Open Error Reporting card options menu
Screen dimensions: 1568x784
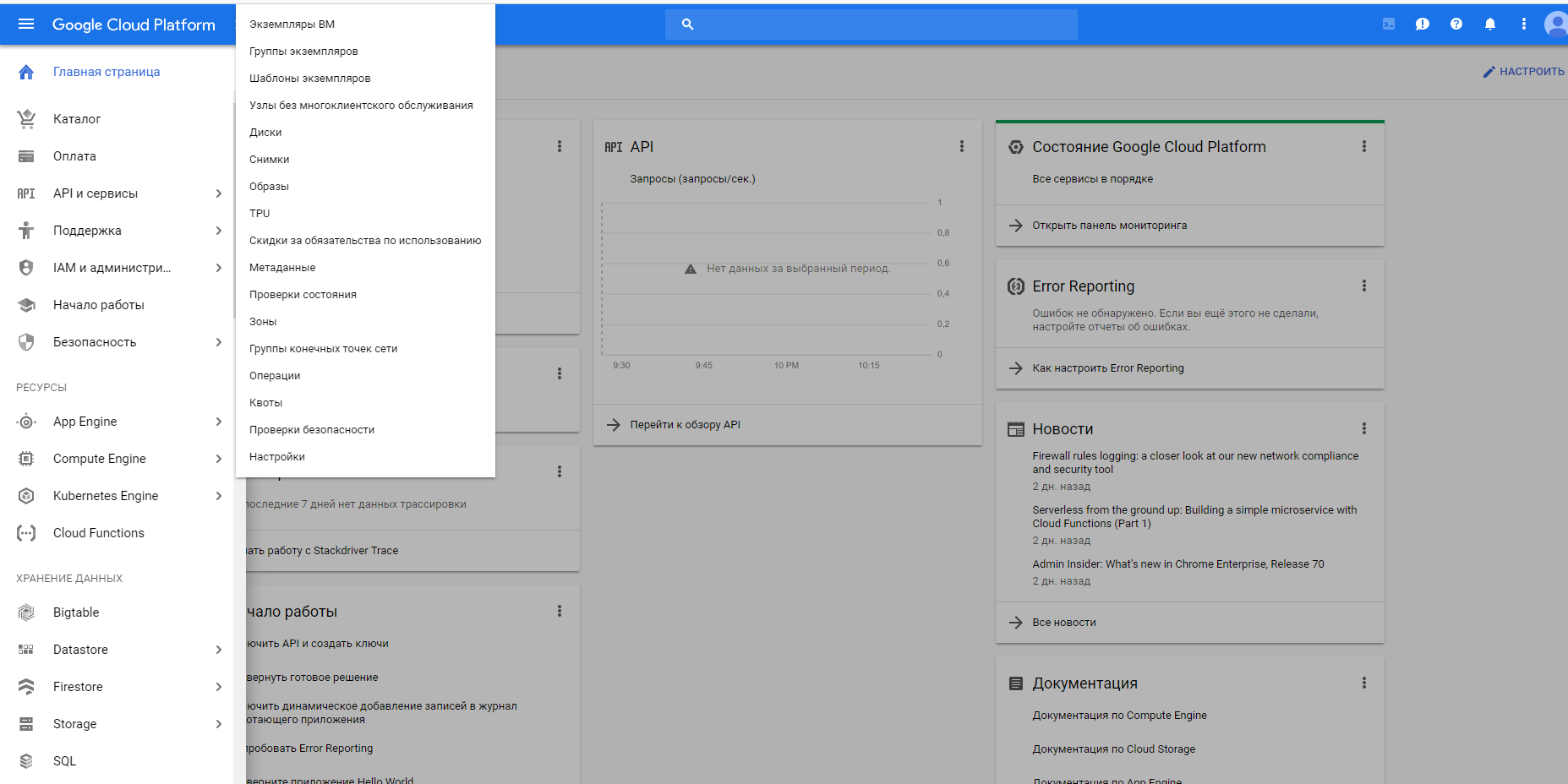1363,286
